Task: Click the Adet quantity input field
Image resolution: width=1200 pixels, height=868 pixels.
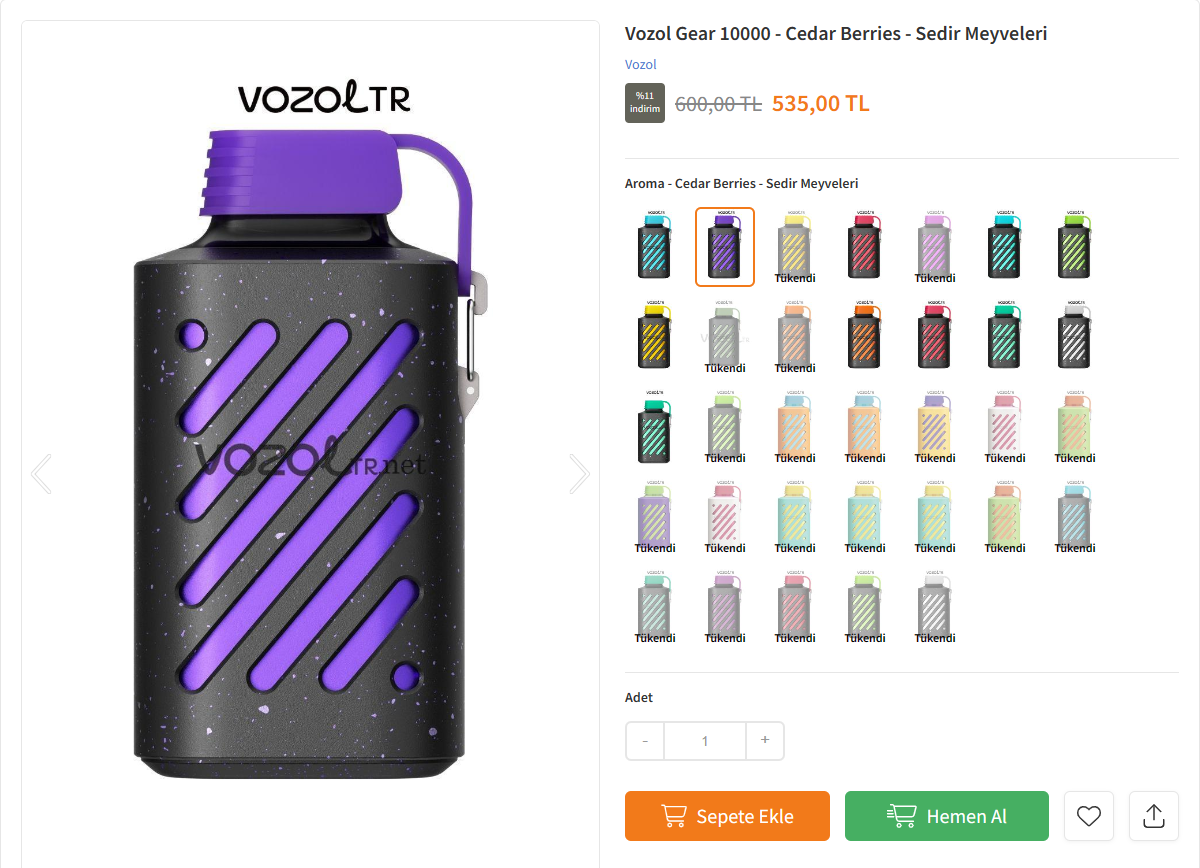Action: pyautogui.click(x=705, y=741)
